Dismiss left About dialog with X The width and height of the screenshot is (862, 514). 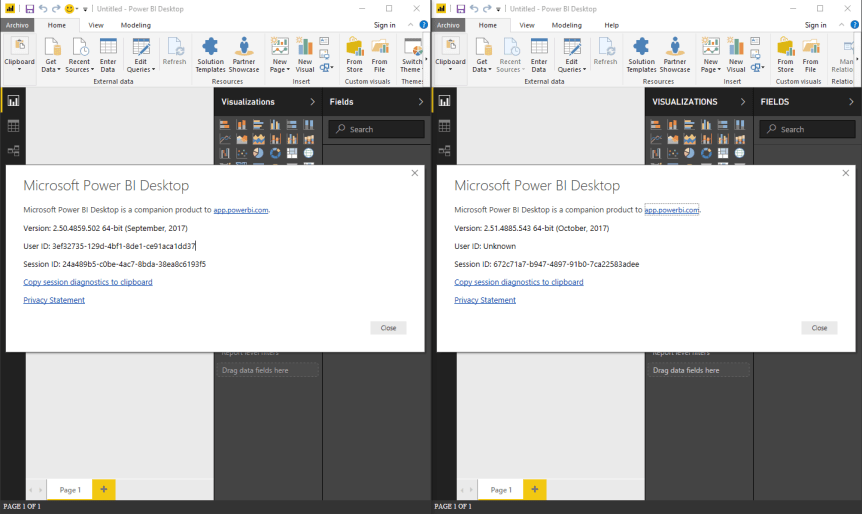coord(415,173)
